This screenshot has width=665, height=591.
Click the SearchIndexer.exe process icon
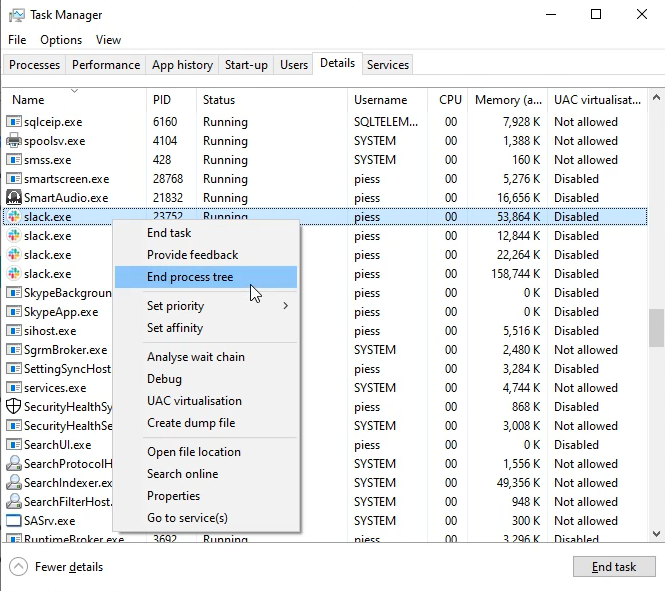[14, 483]
